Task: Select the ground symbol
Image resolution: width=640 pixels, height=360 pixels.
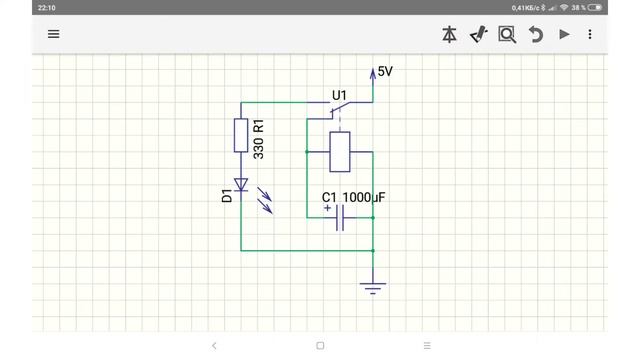Action: click(x=373, y=288)
